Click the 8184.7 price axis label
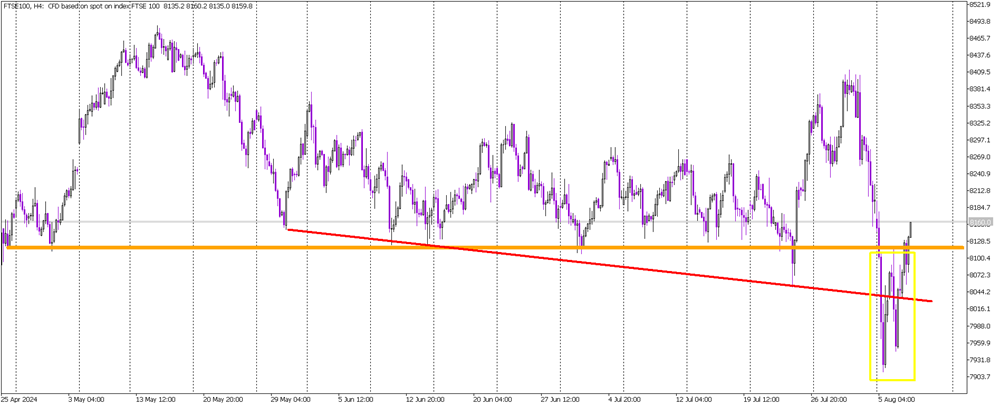This screenshot has width=1000, height=406. point(979,208)
